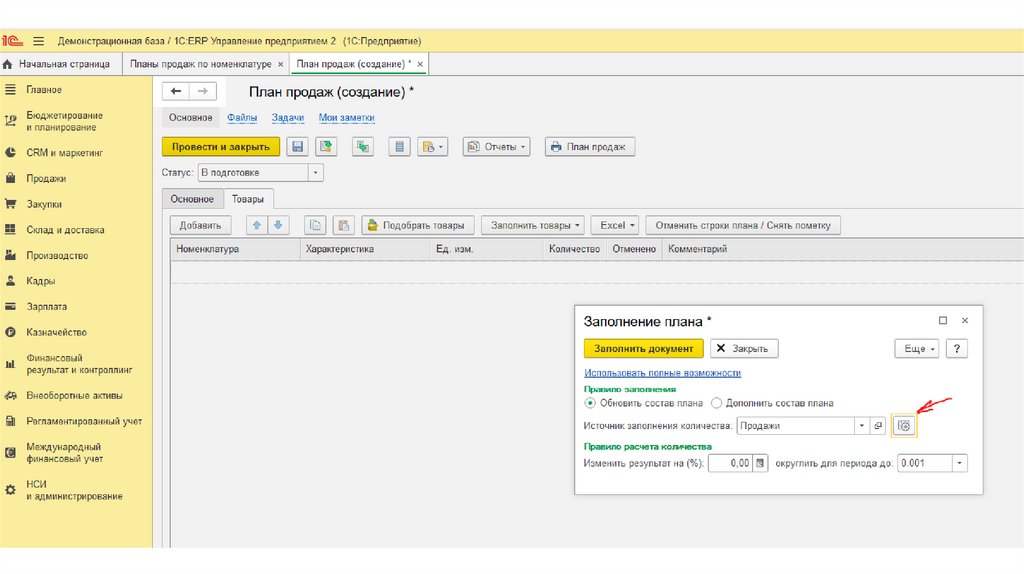
Task: Select 'Дополнить состав плана' radio button
Action: coord(716,403)
